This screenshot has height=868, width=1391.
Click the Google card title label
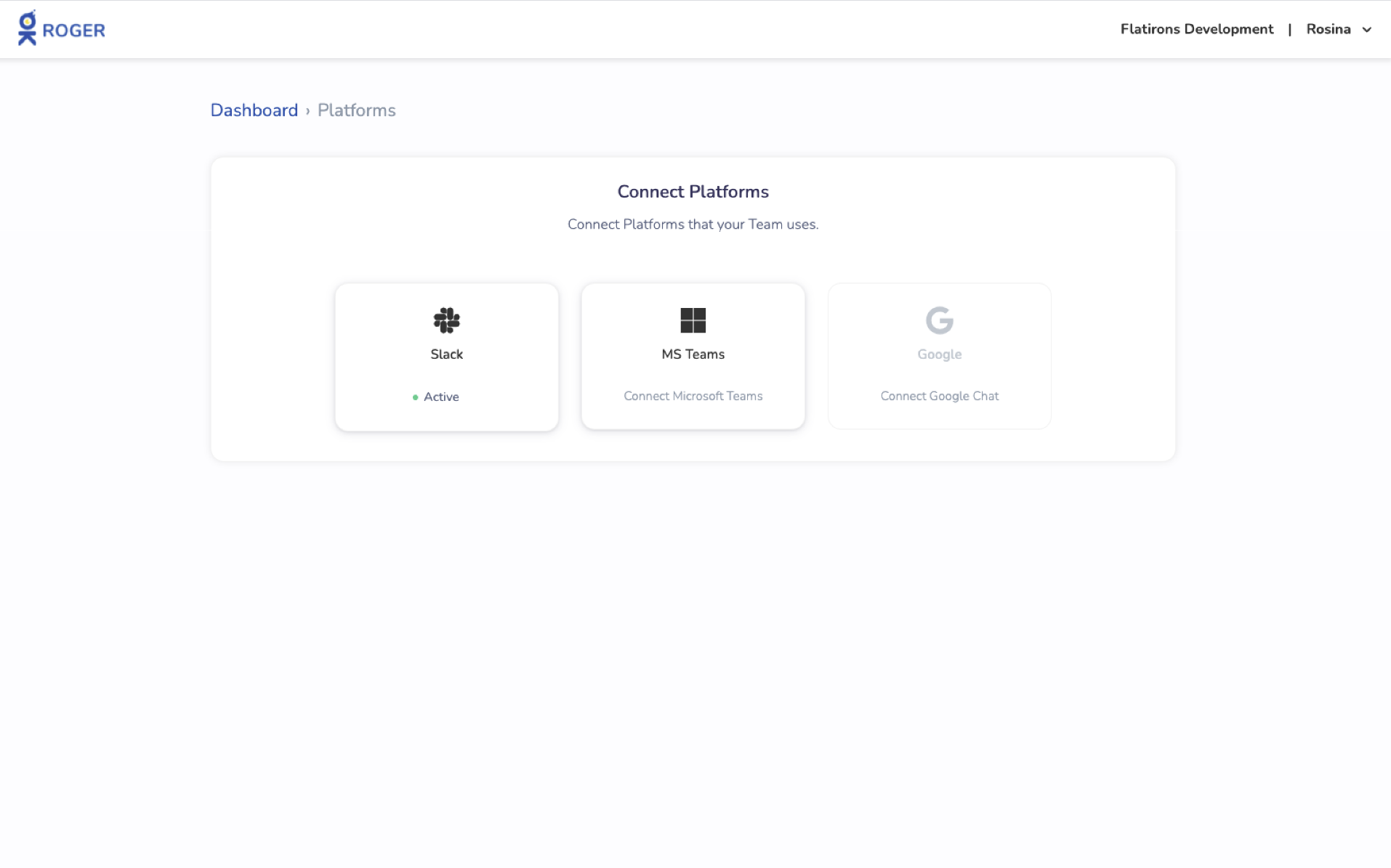[939, 354]
